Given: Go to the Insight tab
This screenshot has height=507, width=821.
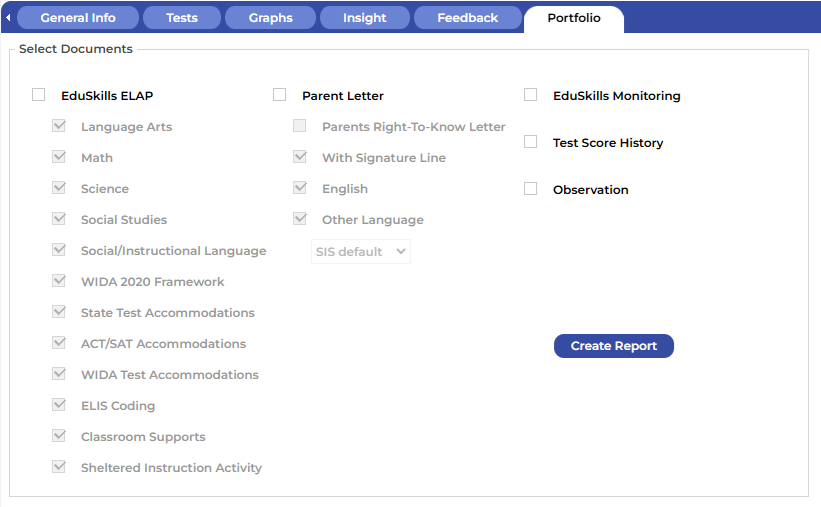Looking at the screenshot, I should click(x=364, y=18).
